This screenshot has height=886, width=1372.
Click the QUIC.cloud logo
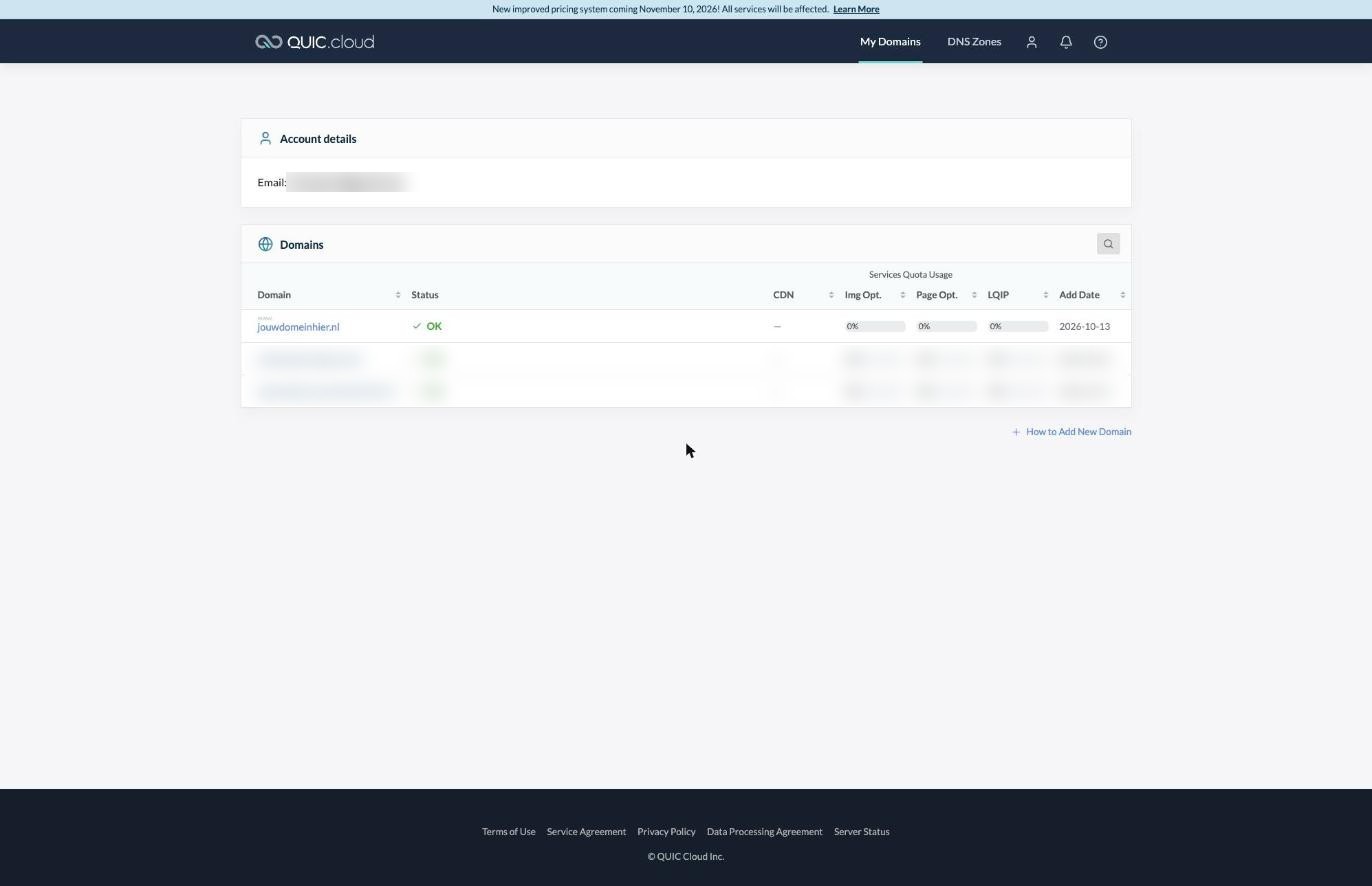pos(314,42)
